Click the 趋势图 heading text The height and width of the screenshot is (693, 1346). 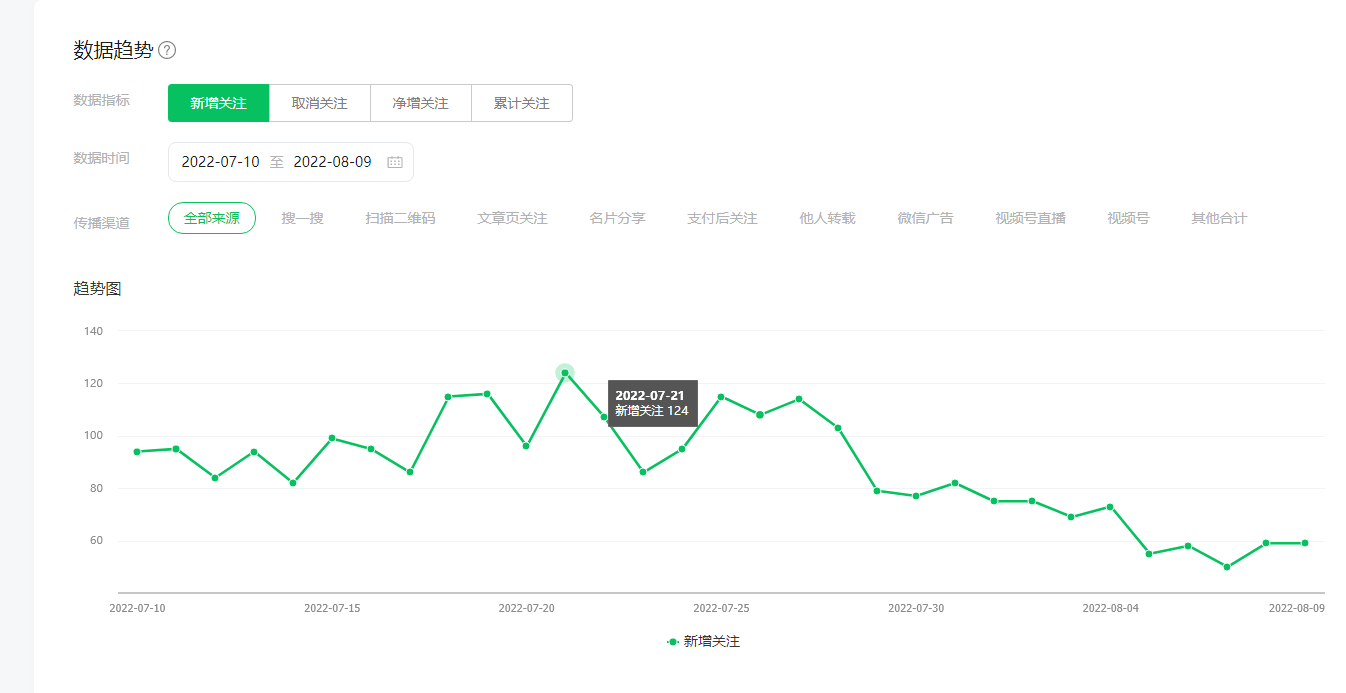pyautogui.click(x=97, y=289)
